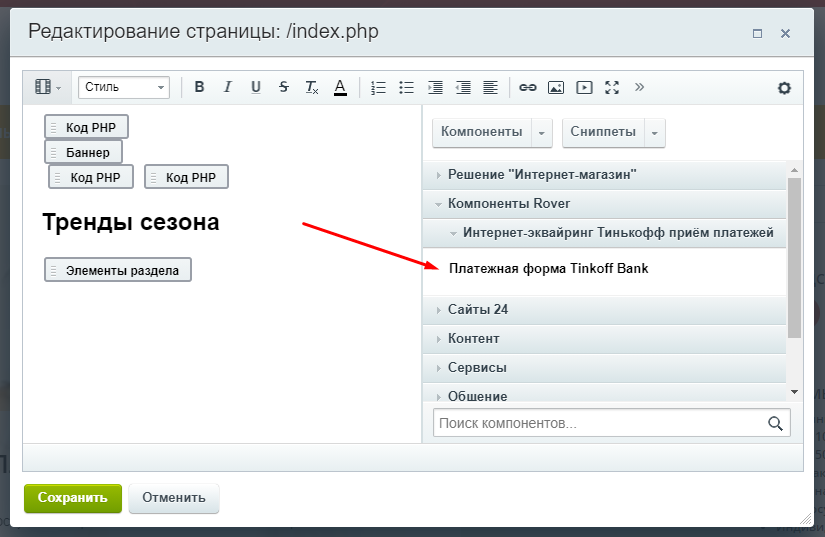Insert a numbered list
Image resolution: width=825 pixels, height=537 pixels.
(378, 87)
